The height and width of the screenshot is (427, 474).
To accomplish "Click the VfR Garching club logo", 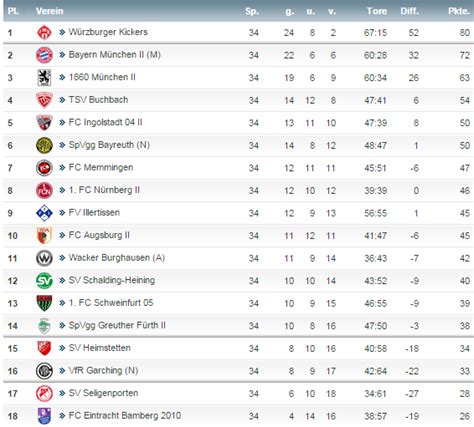I will 44,371.
